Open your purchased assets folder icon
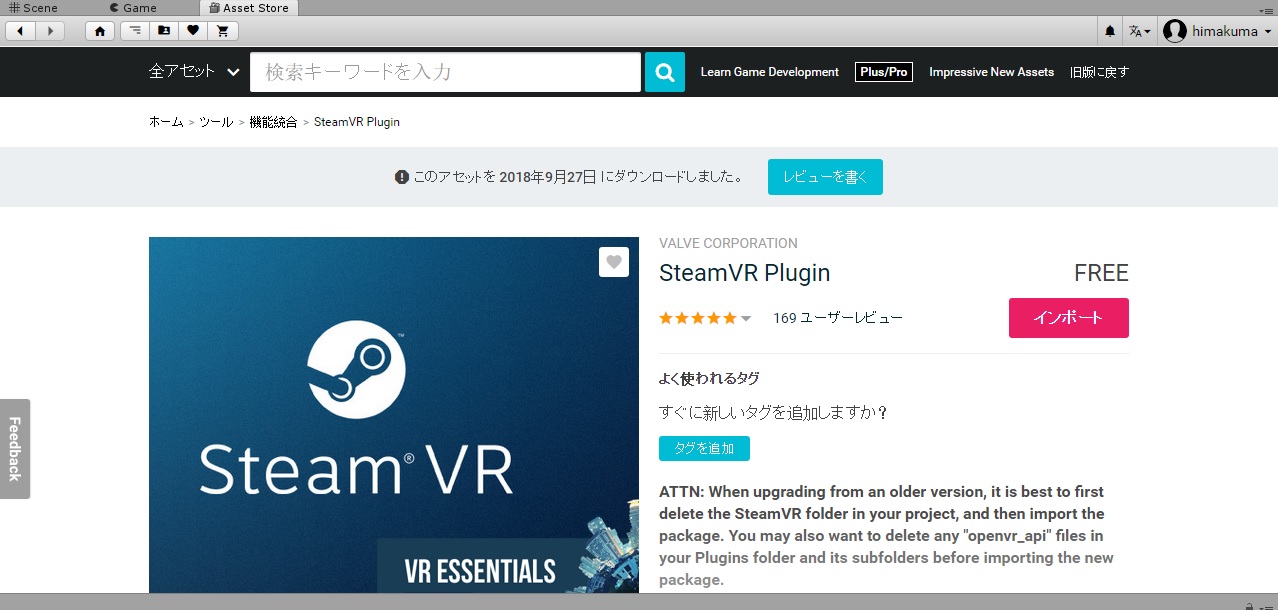1278x610 pixels. [x=162, y=31]
